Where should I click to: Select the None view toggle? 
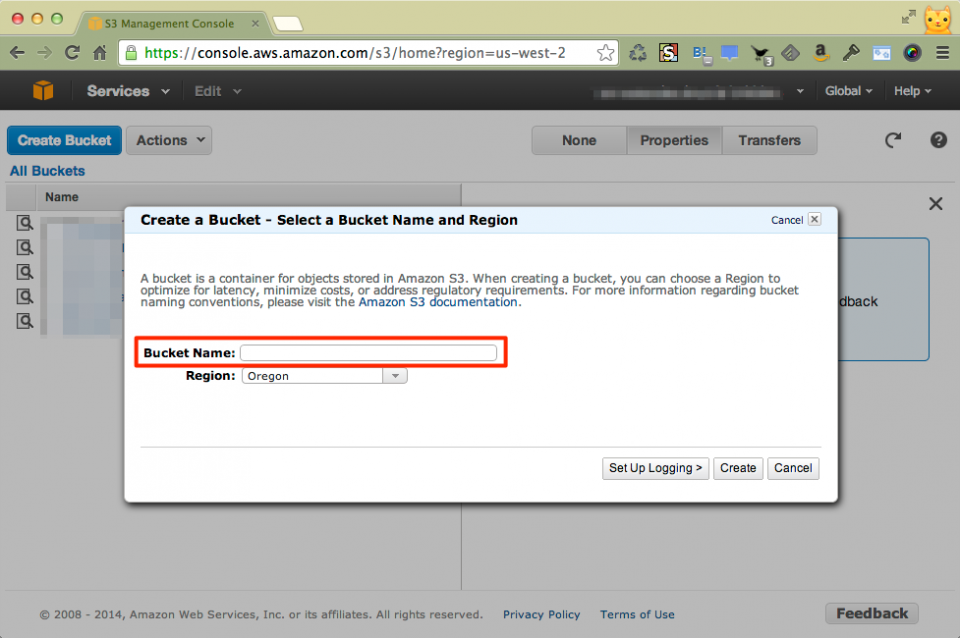coord(578,141)
